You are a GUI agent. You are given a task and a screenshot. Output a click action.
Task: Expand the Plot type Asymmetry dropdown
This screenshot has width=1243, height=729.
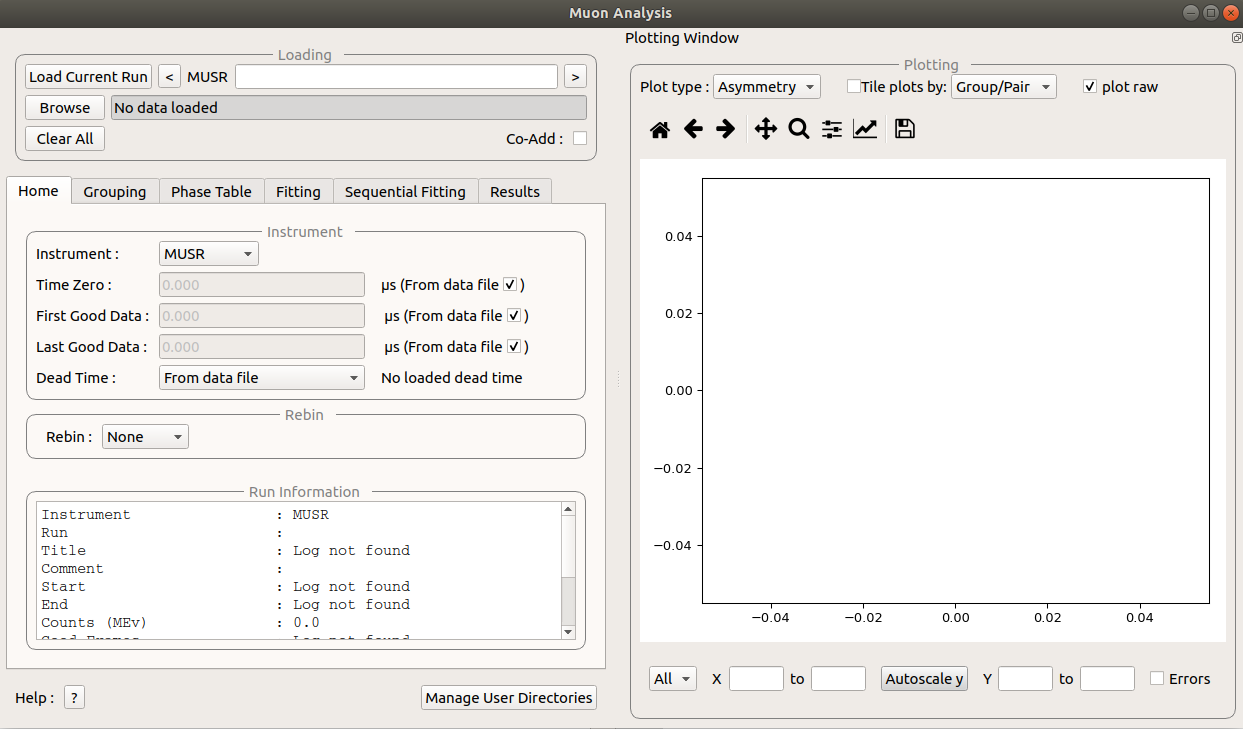[x=767, y=87]
